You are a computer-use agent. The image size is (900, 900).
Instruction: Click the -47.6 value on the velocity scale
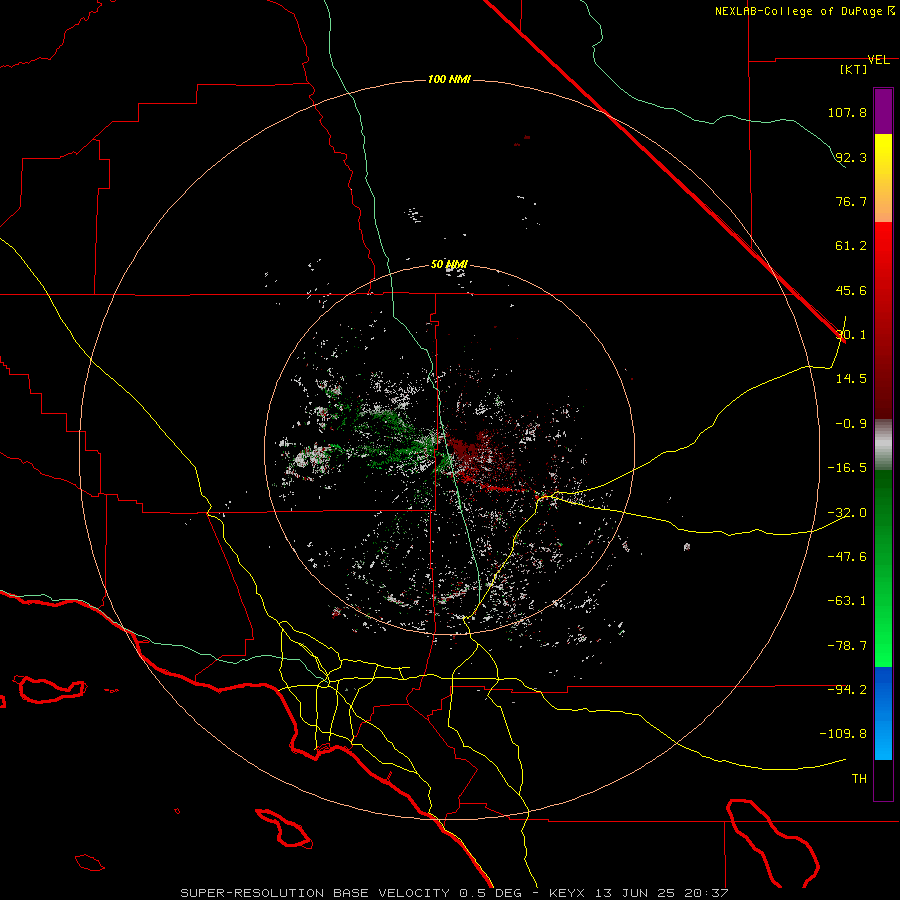point(847,556)
